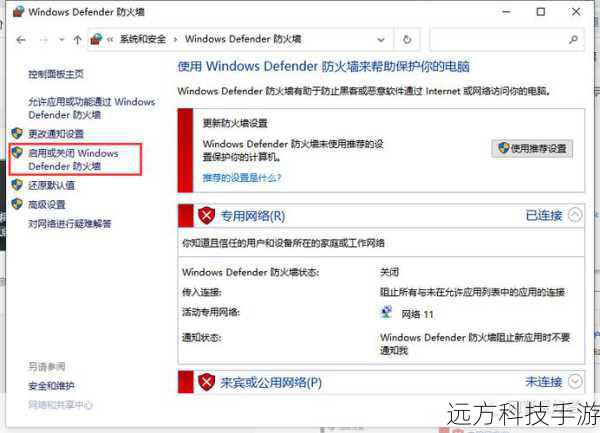Viewport: 600px width, 433px height.
Task: Collapse 专用网络 section with chevron
Action: pyautogui.click(x=575, y=215)
